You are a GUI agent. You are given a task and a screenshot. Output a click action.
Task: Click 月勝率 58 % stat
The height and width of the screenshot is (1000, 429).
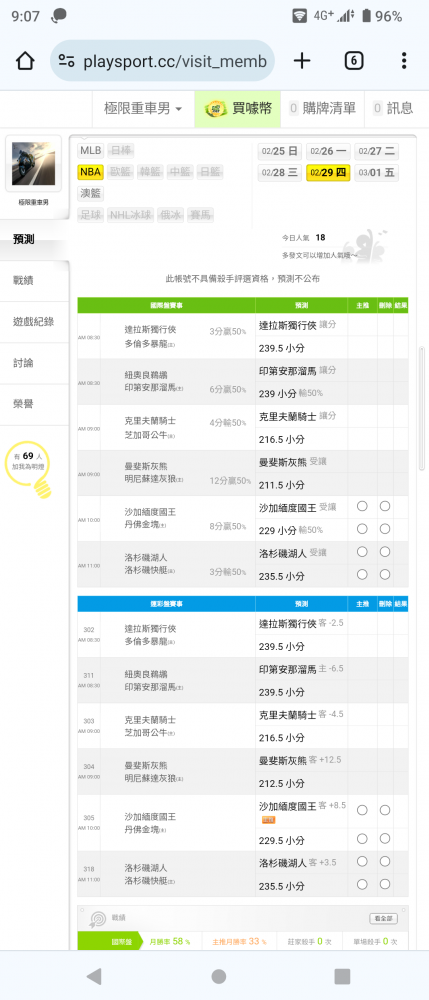[170, 941]
